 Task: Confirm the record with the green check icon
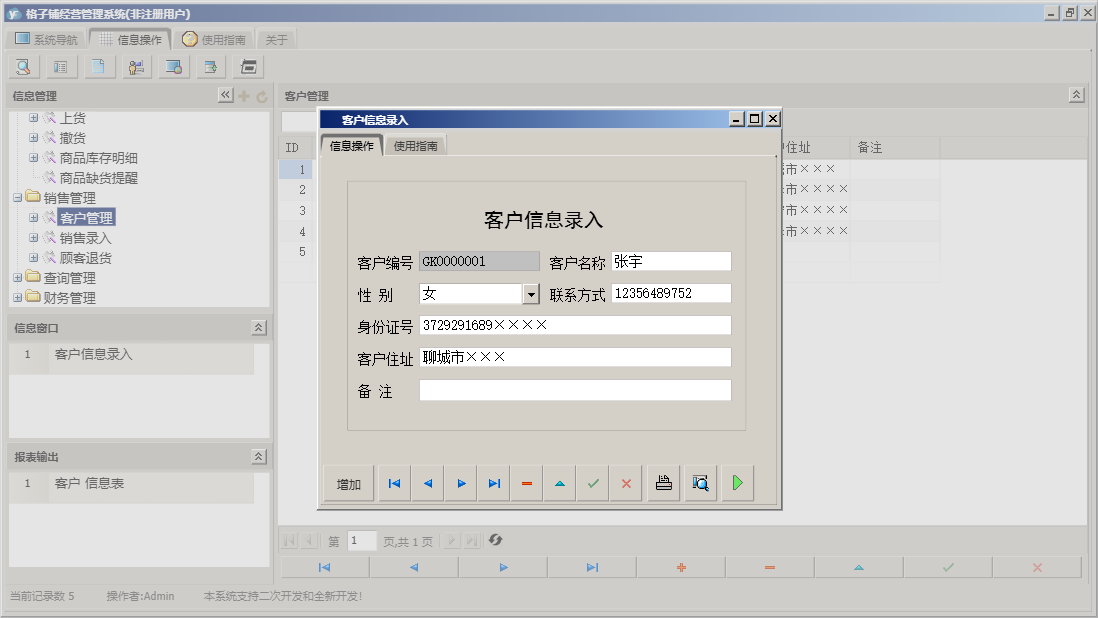[x=592, y=483]
